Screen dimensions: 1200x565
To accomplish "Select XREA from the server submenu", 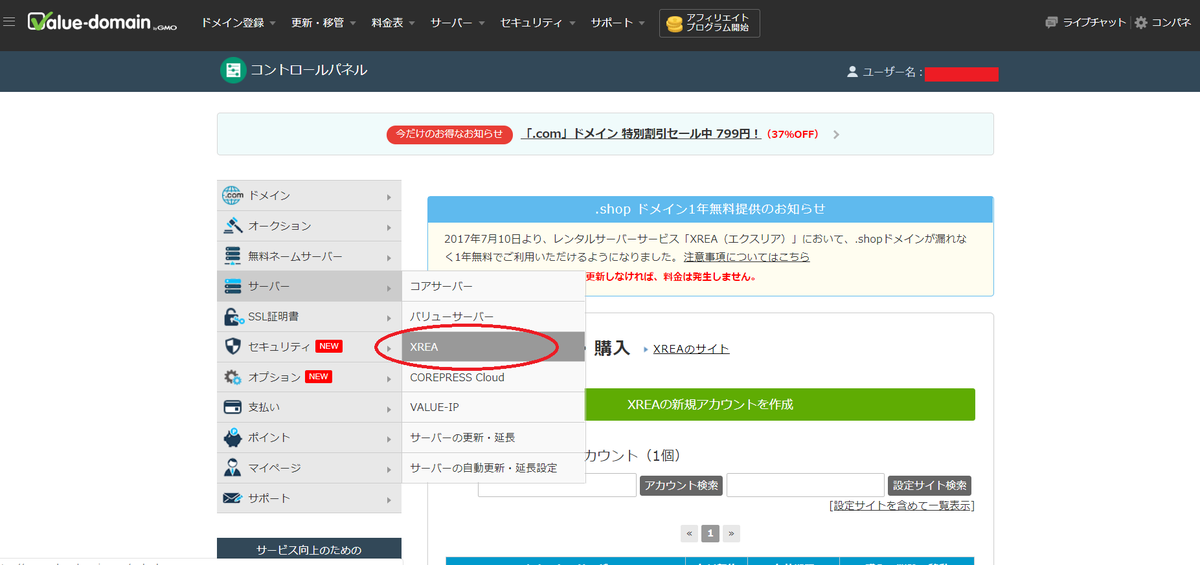I will coord(494,347).
